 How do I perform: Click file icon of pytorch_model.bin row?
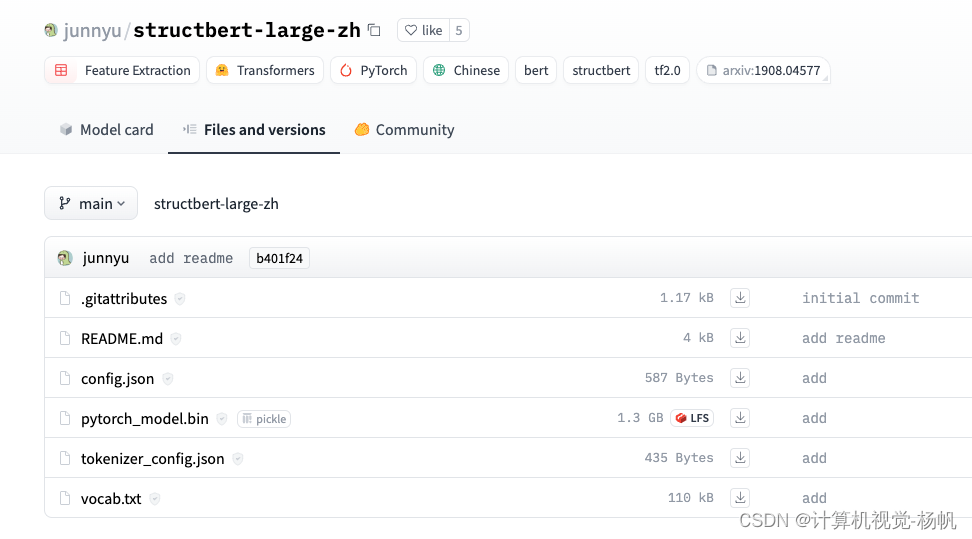[x=65, y=418]
